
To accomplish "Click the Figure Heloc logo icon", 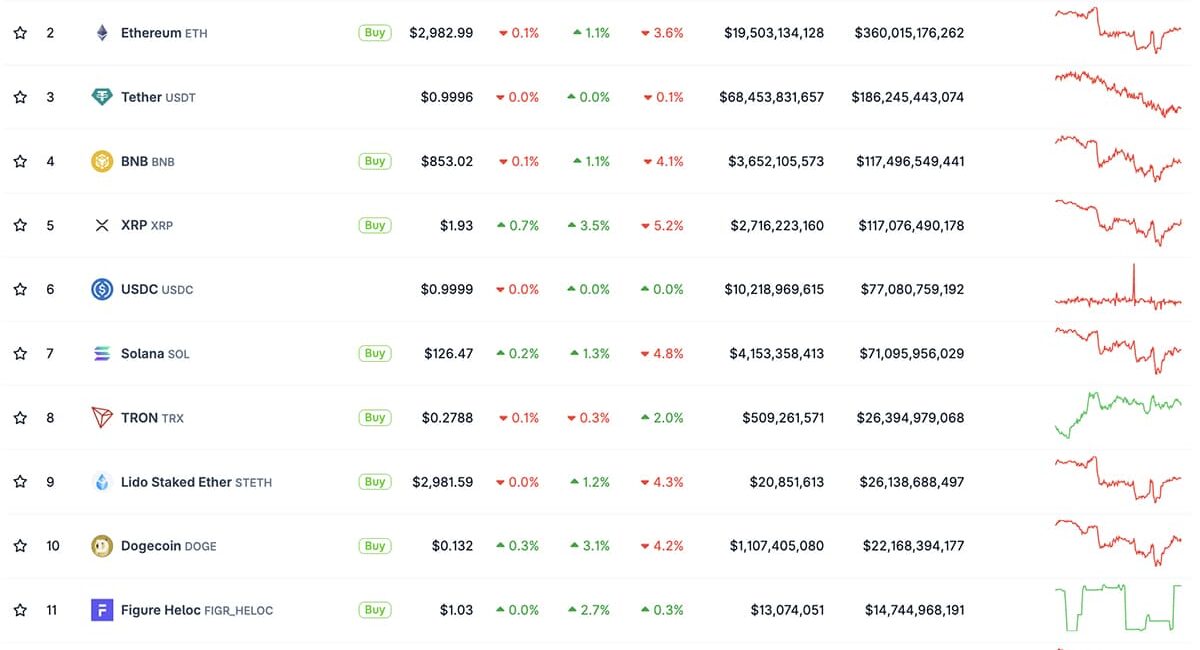I will click(101, 609).
